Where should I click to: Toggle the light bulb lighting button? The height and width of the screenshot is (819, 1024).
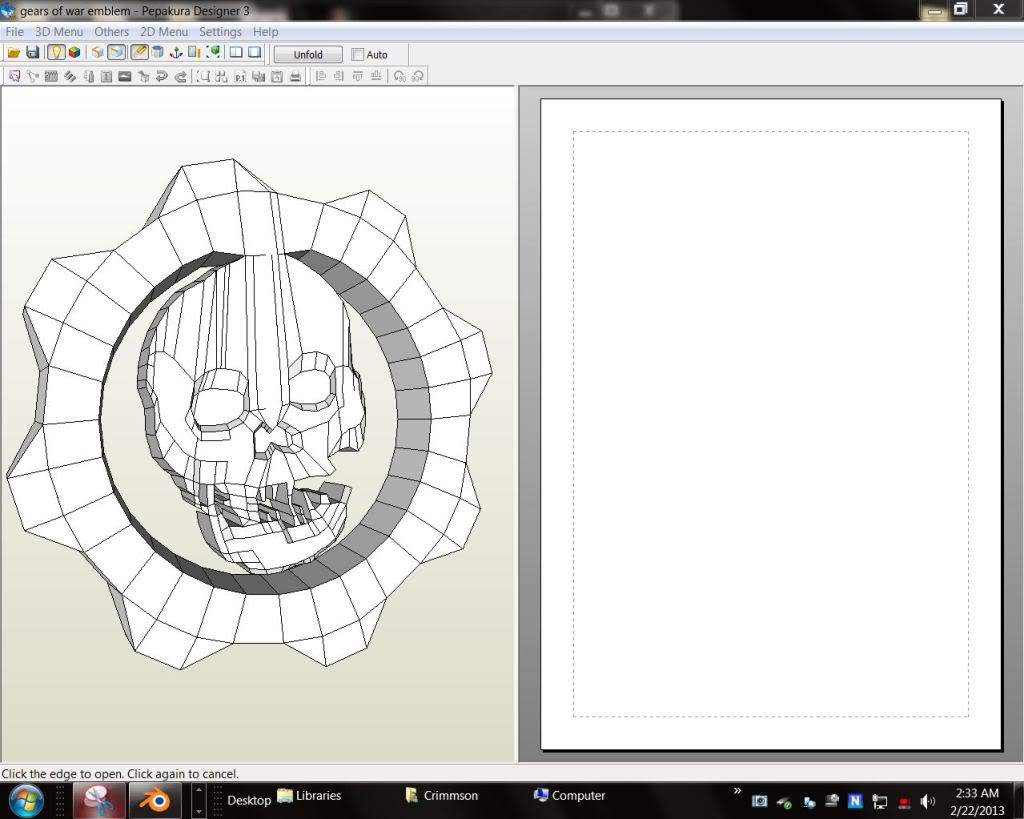[56, 53]
